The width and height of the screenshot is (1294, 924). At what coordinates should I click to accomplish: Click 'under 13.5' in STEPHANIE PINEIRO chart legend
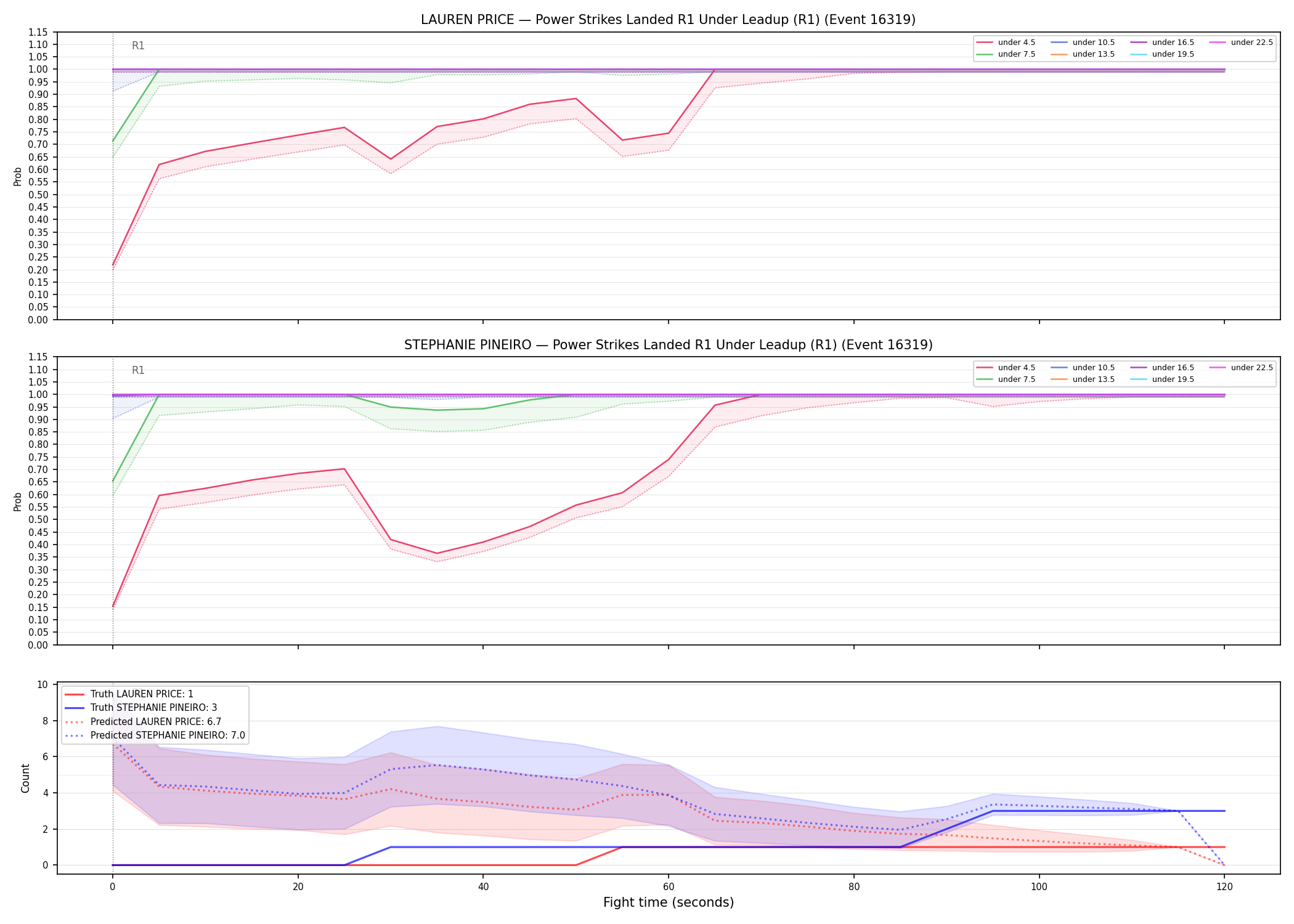point(1083,379)
